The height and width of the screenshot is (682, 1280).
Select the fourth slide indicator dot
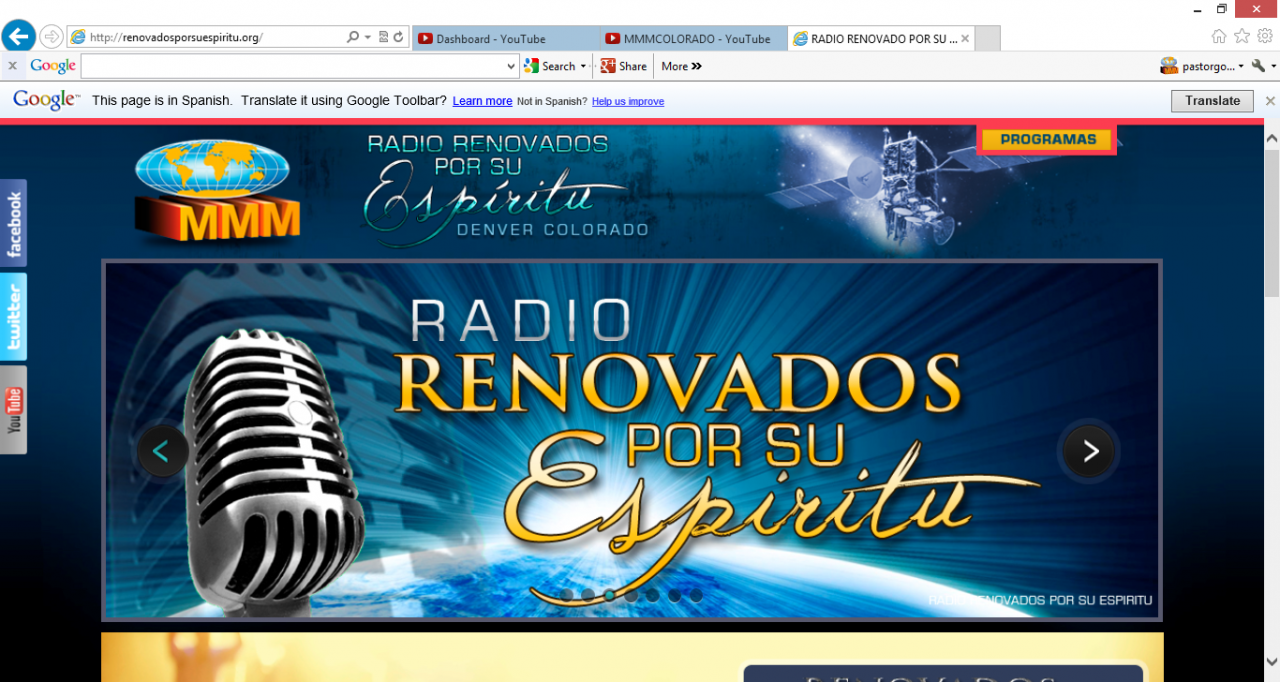point(631,595)
